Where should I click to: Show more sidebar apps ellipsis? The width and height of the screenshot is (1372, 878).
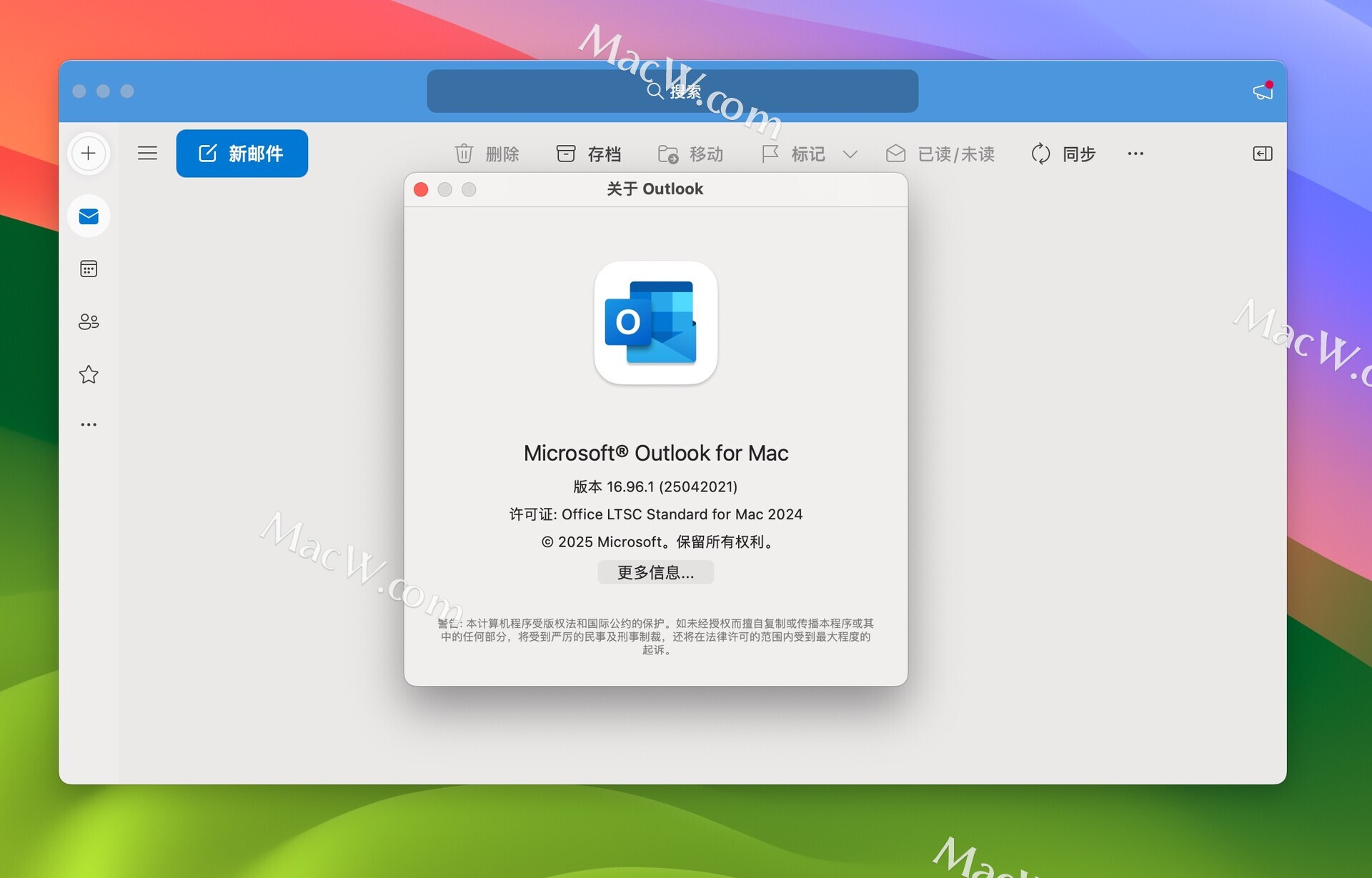pos(89,424)
